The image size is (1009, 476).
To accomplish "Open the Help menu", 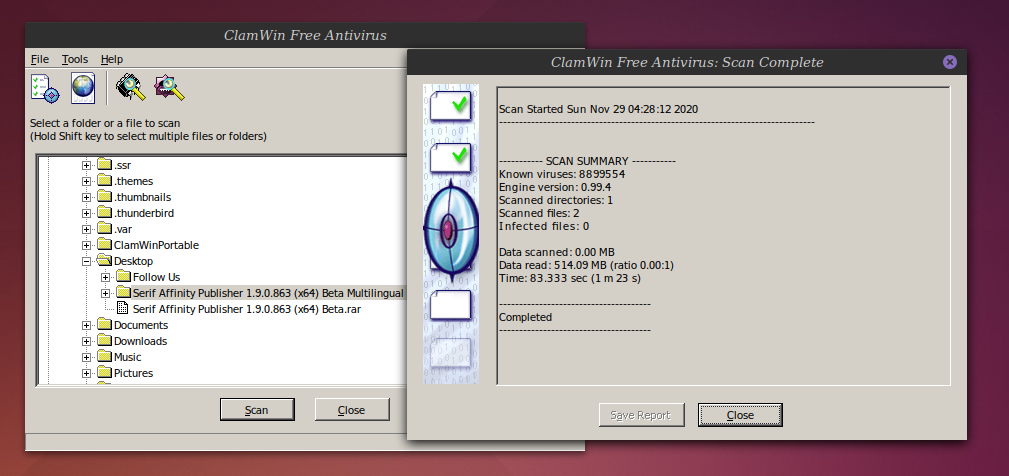I will pyautogui.click(x=111, y=59).
